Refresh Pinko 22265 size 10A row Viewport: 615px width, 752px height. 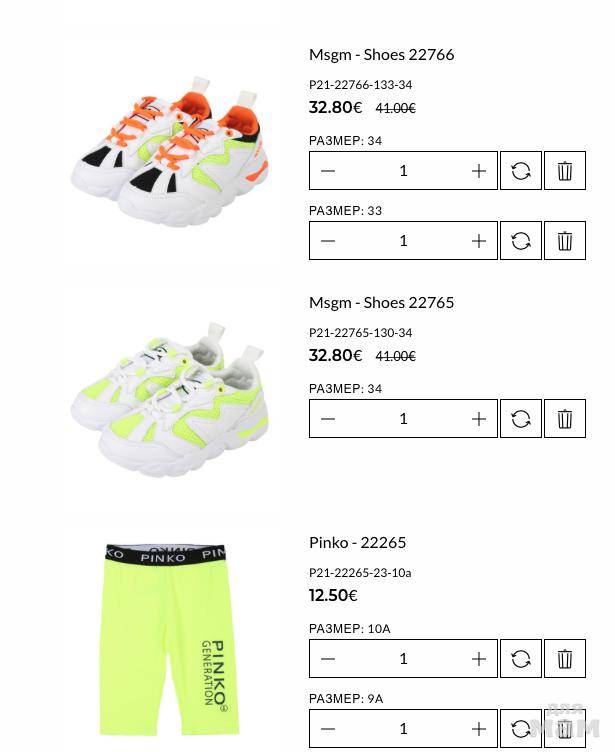click(x=520, y=658)
